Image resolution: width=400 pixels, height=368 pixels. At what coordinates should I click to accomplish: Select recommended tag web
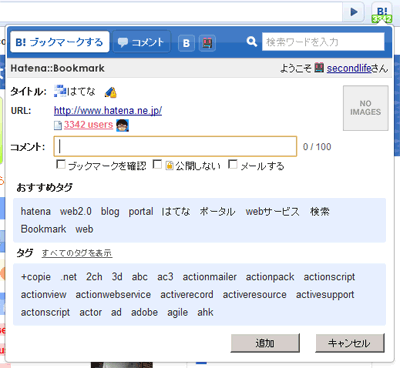coord(84,229)
